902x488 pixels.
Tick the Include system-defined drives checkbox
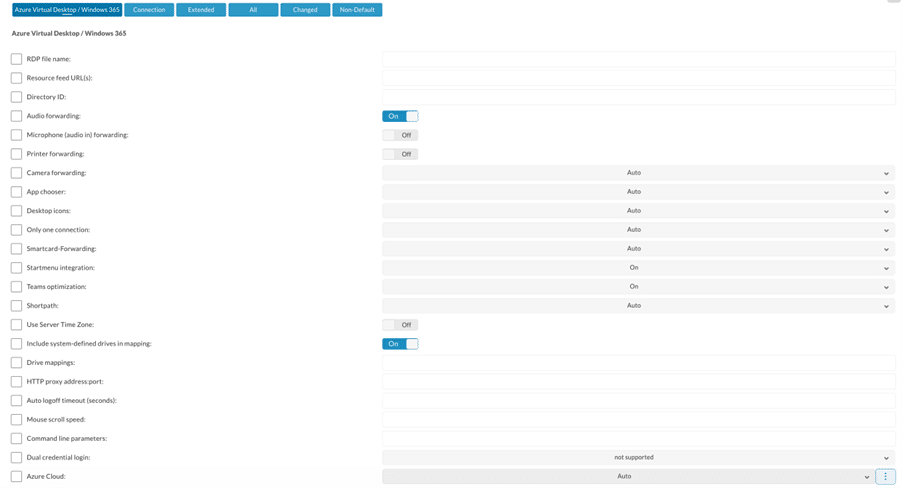16,344
